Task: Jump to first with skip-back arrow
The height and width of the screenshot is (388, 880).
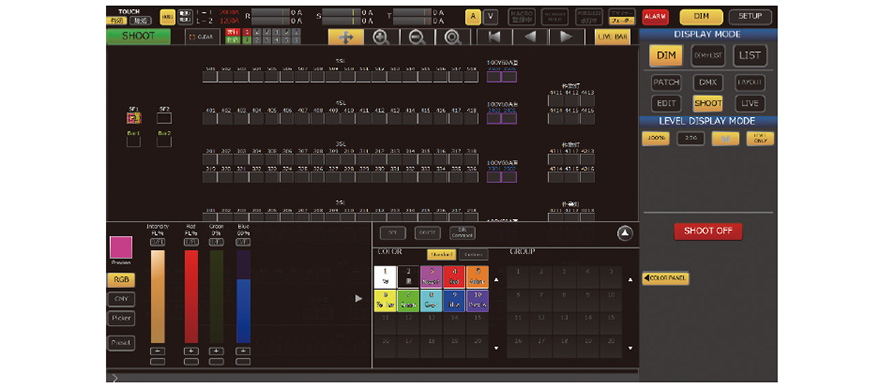Action: tap(494, 37)
